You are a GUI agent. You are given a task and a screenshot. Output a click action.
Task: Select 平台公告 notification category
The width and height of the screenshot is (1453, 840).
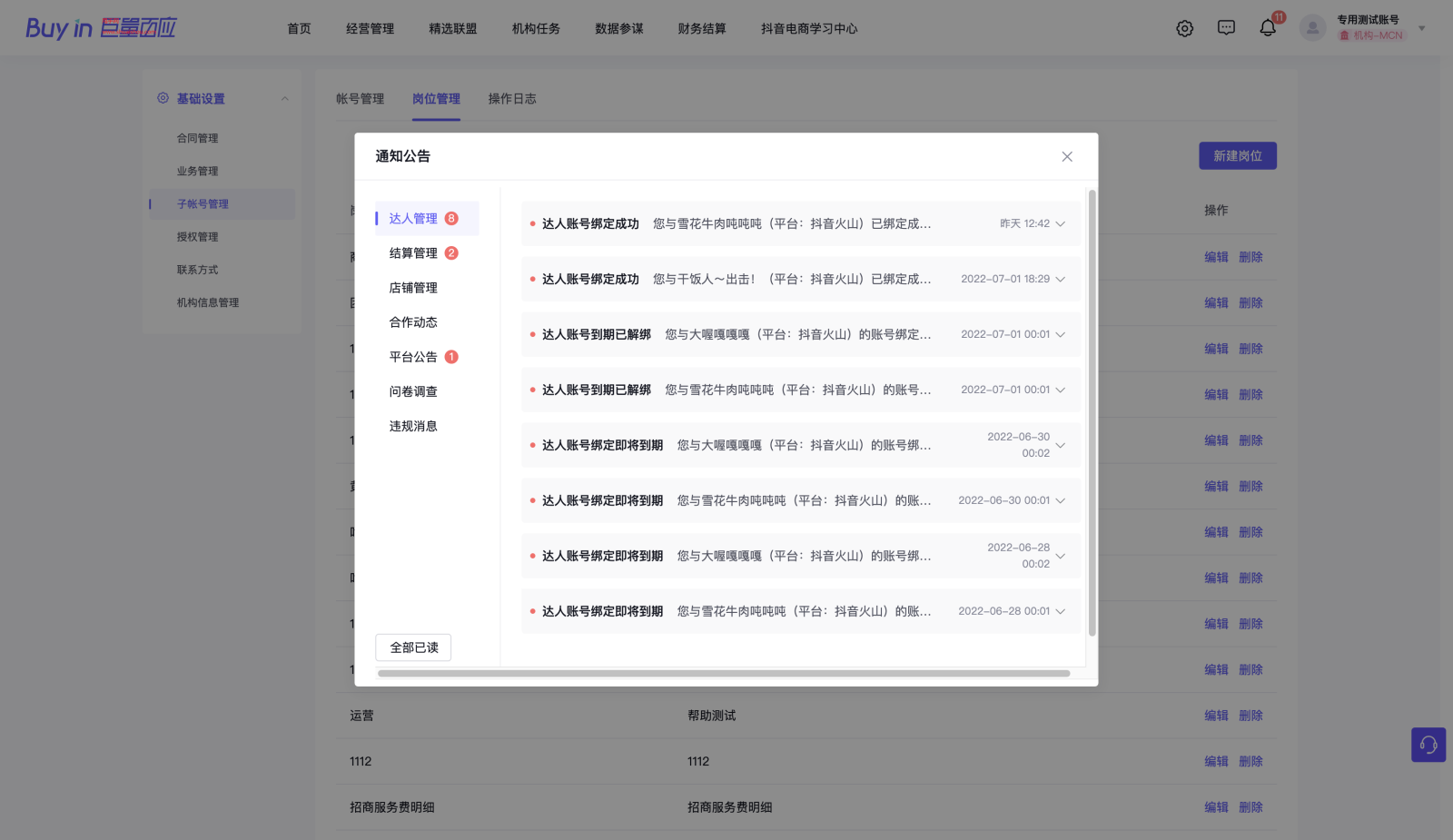(x=413, y=357)
